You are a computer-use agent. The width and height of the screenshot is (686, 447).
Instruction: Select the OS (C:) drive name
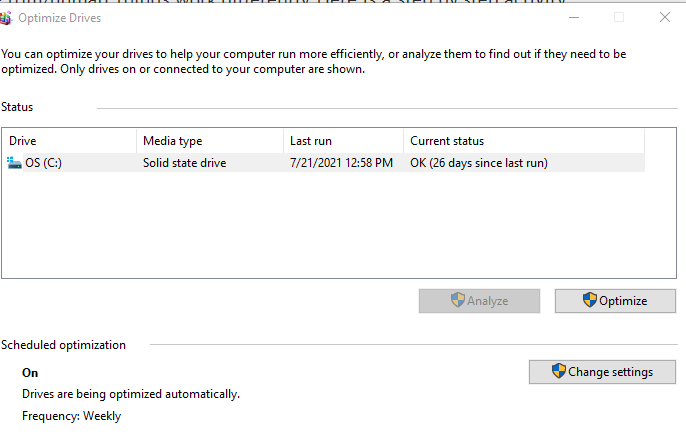click(x=44, y=163)
